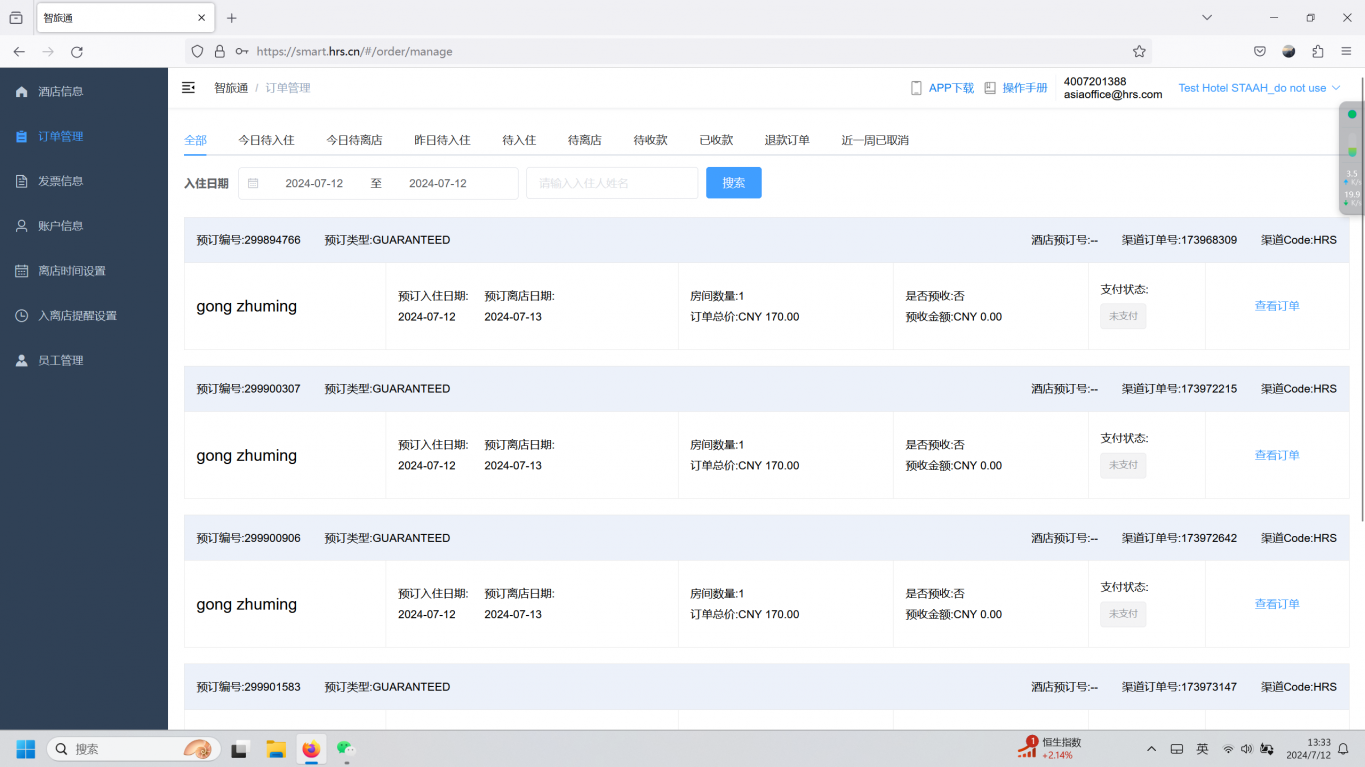
Task: Click the Pocket save icon
Action: pyautogui.click(x=1260, y=51)
